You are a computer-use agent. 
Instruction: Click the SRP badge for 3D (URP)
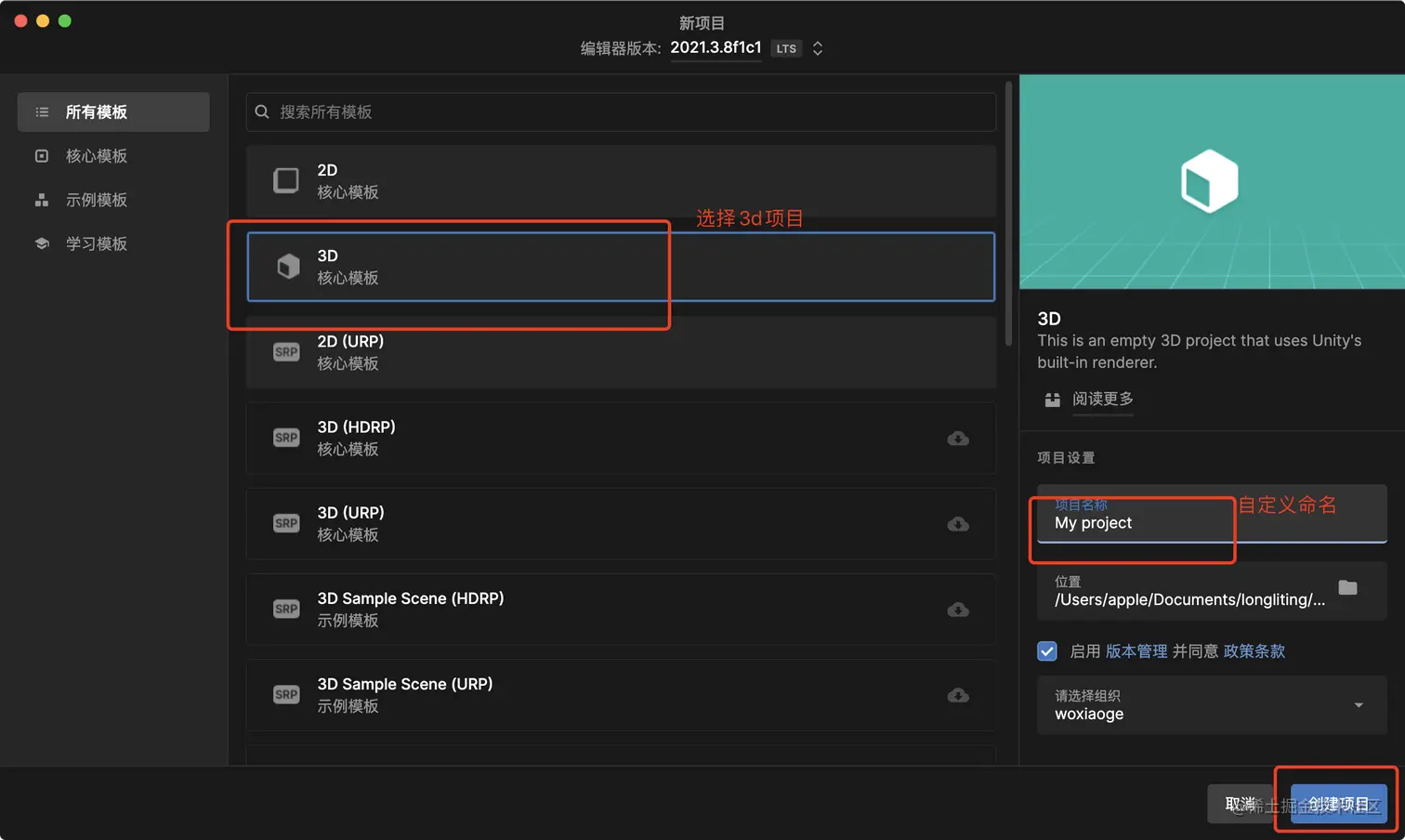(286, 523)
